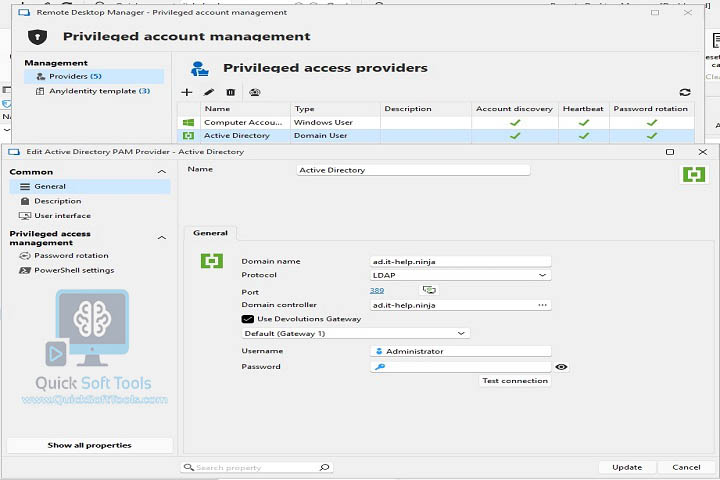Click the Privileged access providers header icon
Image resolution: width=720 pixels, height=480 pixels.
click(199, 68)
